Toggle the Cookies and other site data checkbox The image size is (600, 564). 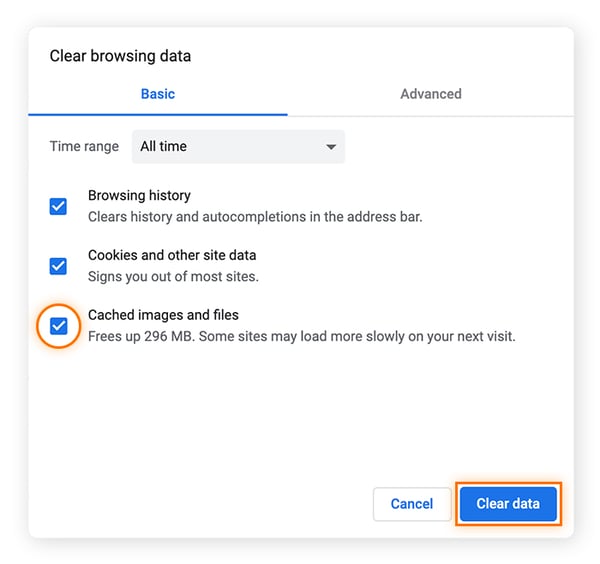58,266
